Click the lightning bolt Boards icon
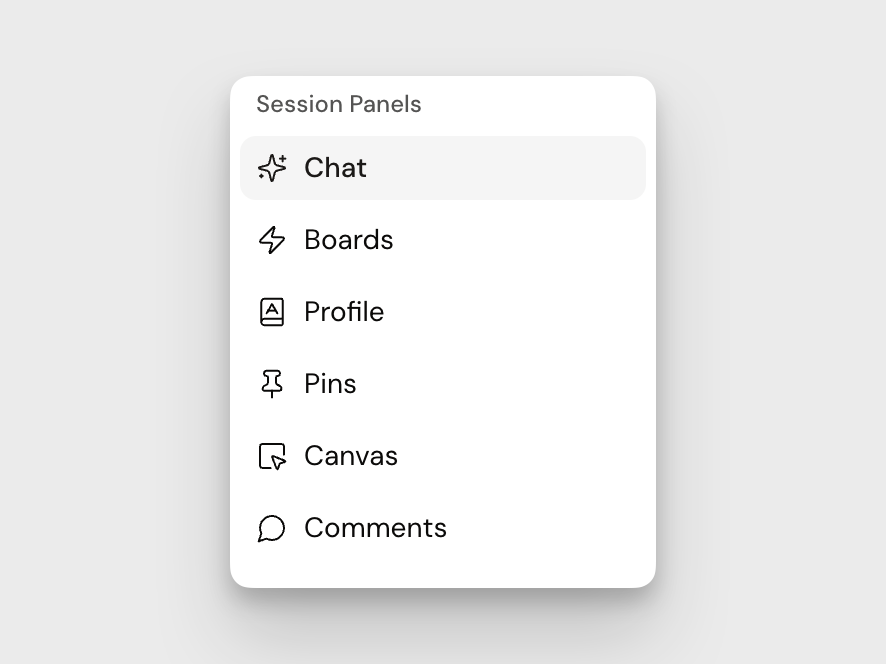This screenshot has width=886, height=664. (272, 240)
